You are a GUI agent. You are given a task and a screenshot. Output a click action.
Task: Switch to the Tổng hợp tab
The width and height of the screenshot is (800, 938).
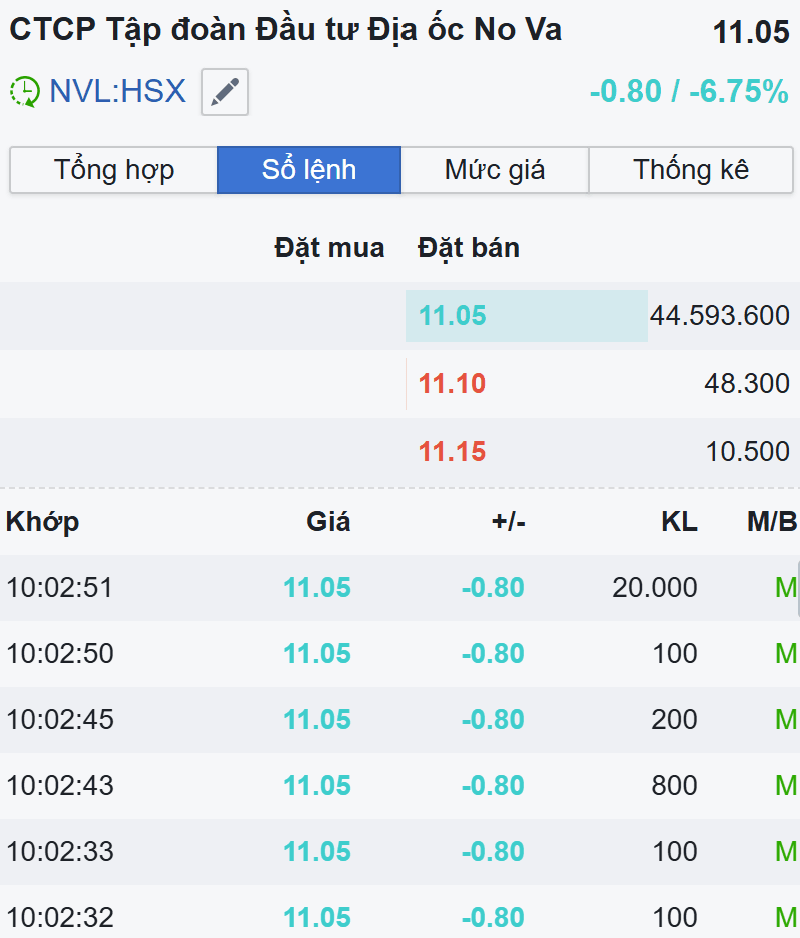[114, 170]
